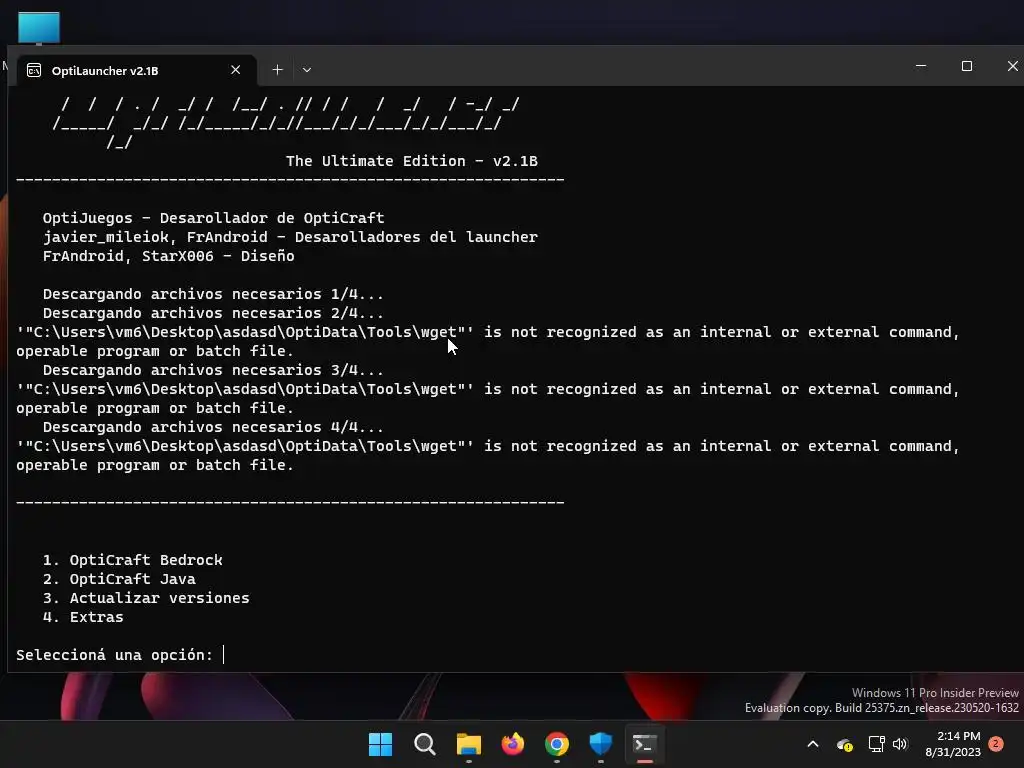
Task: Click the Terminal icon in taskbar
Action: [x=645, y=744]
